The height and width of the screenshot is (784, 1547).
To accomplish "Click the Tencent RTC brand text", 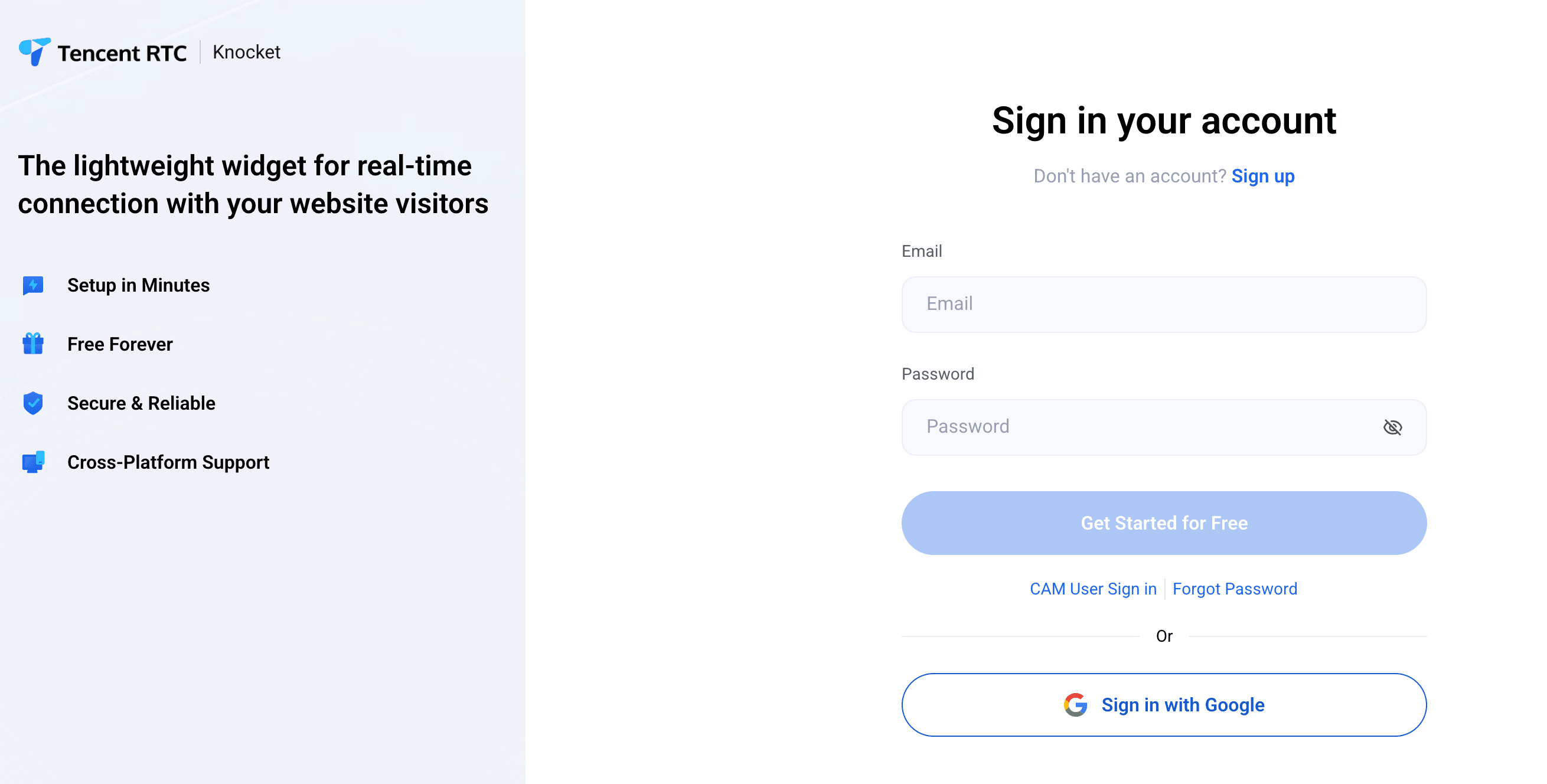I will pyautogui.click(x=122, y=53).
